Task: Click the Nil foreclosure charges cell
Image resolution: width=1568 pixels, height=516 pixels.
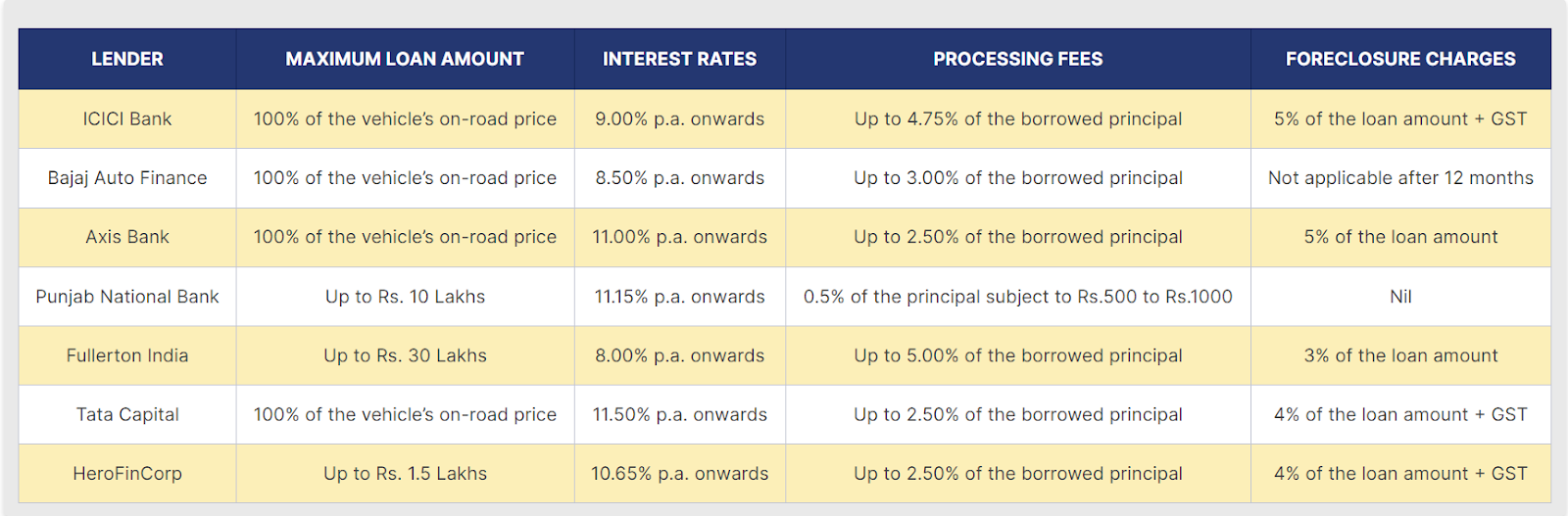Action: (x=1400, y=297)
